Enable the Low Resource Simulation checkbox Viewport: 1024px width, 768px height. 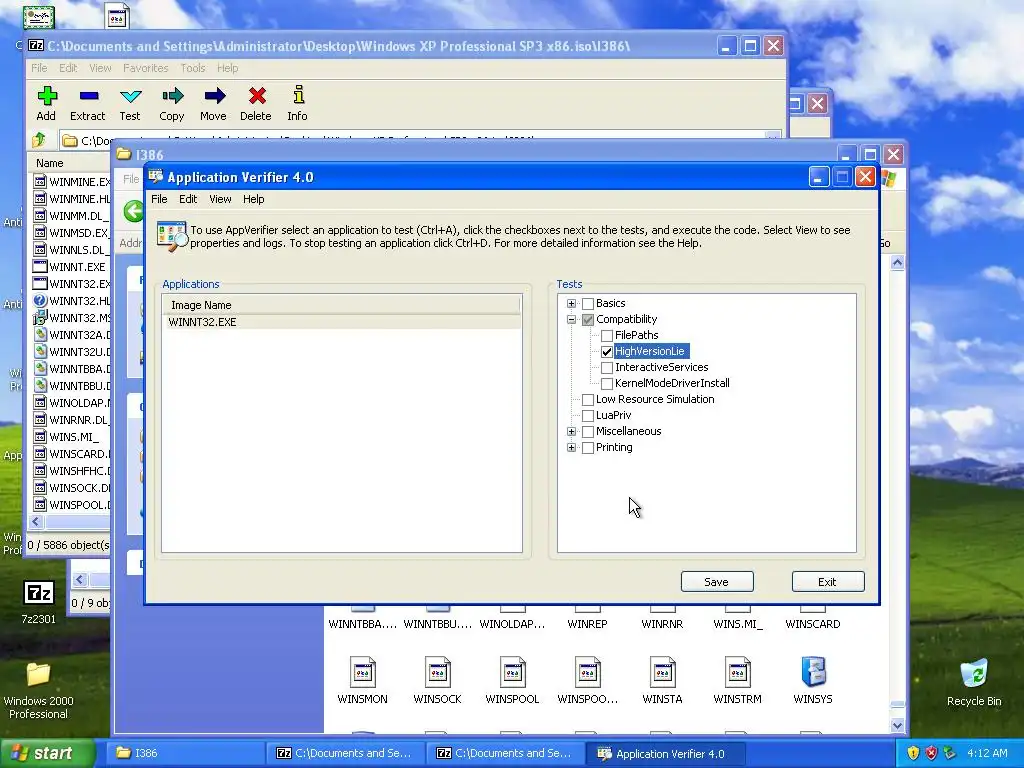[x=588, y=400]
